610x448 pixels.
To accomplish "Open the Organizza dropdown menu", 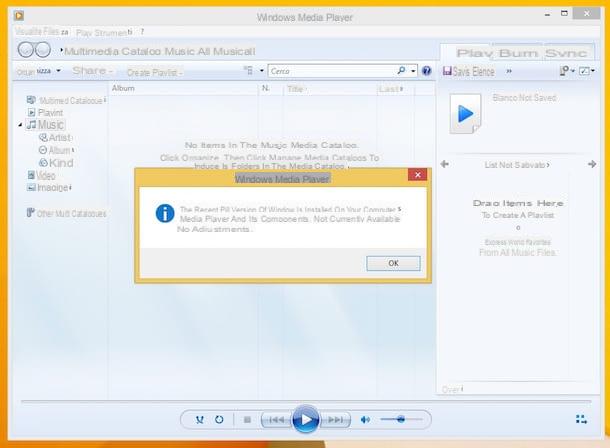I will [39, 71].
